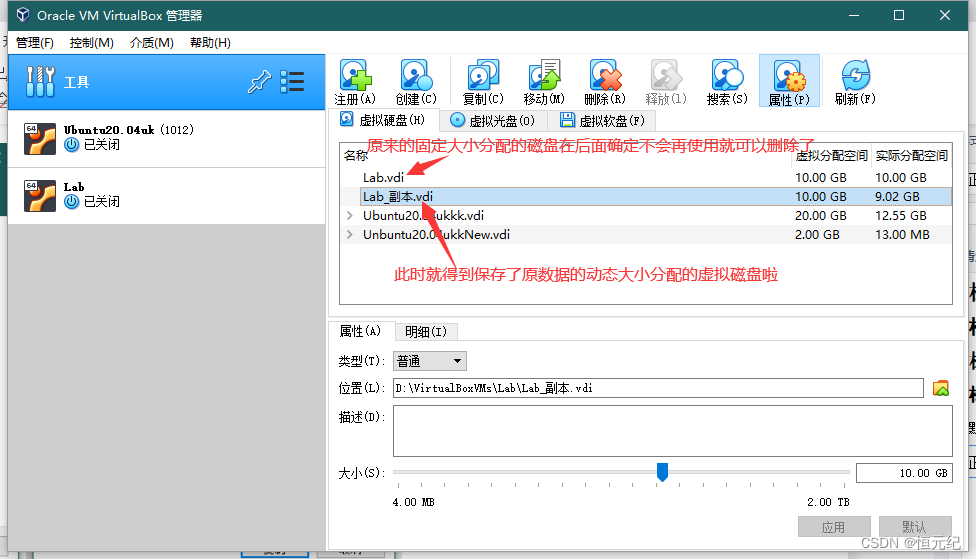Expand the Unbuntu20 New.vdi disk row
Screen dimensions: 976x559
[350, 235]
